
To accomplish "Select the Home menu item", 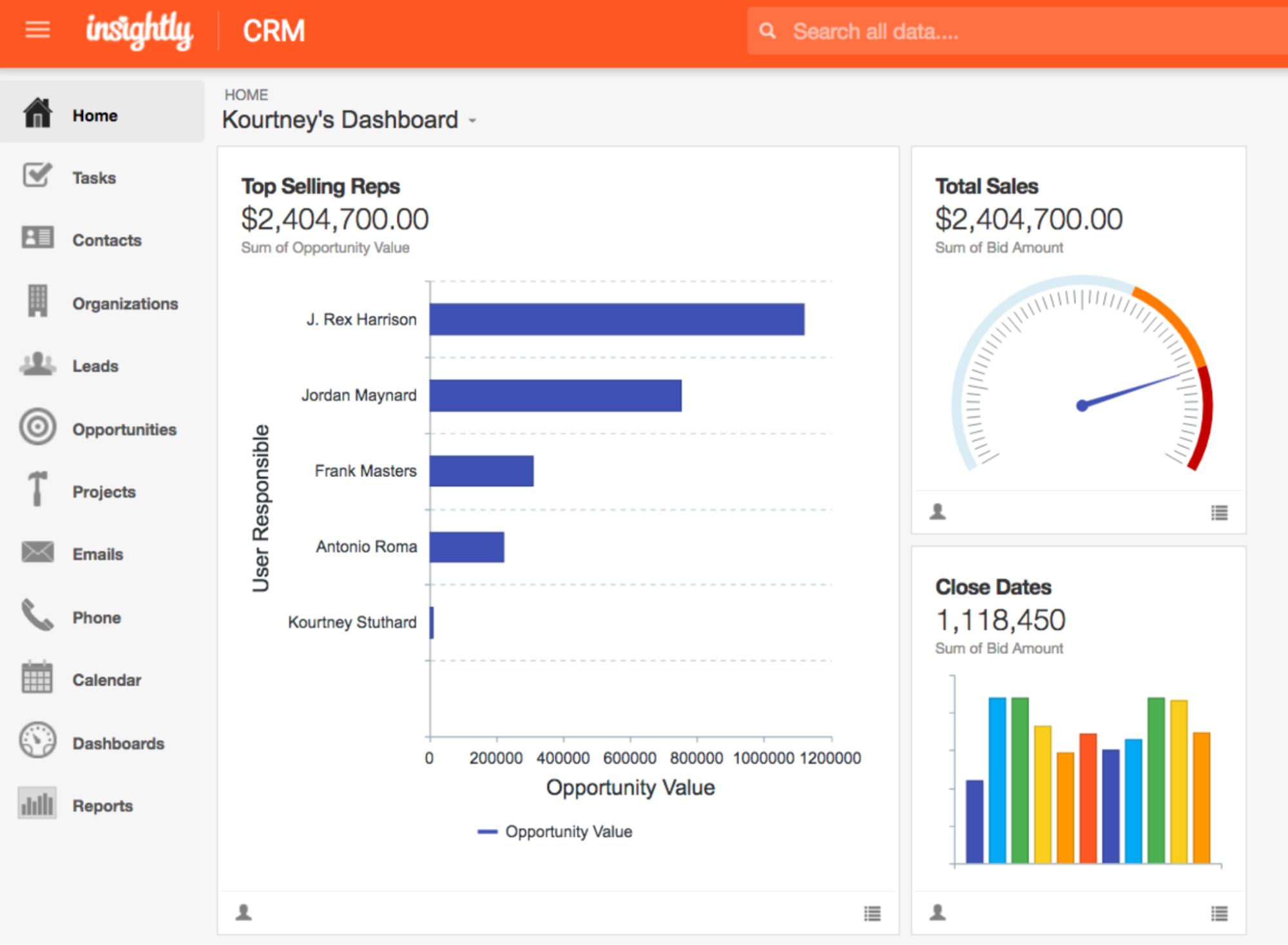I will (95, 115).
